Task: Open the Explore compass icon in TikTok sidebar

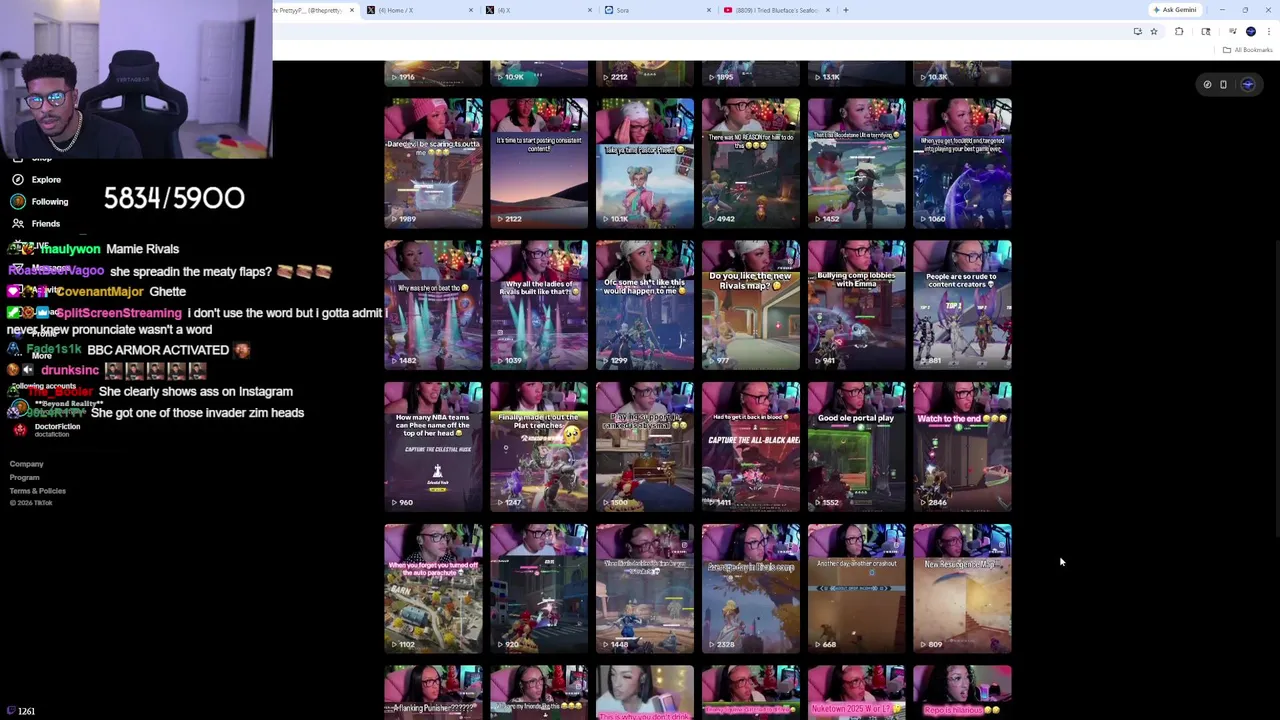Action: pos(18,180)
